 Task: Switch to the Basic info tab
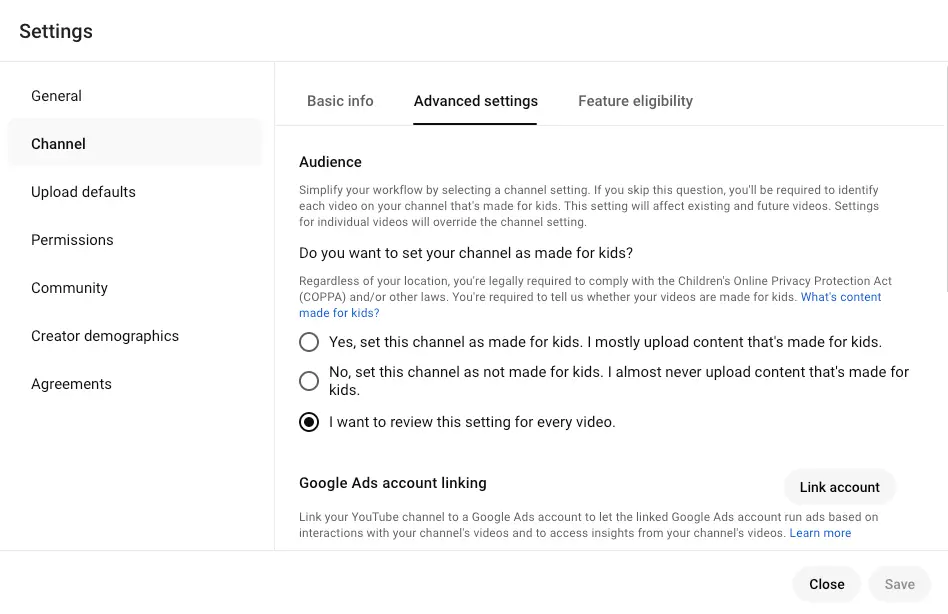coord(340,101)
